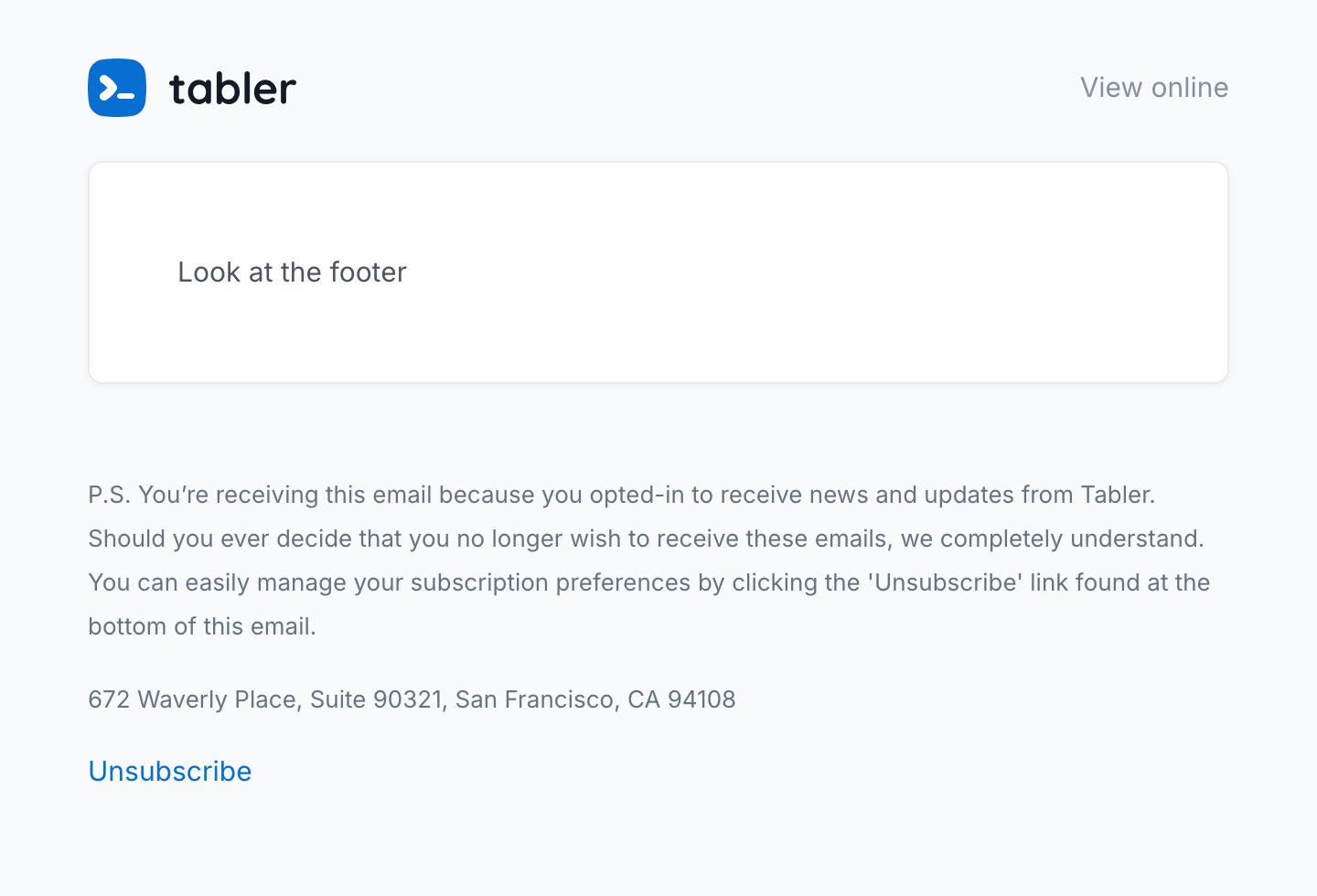This screenshot has width=1317, height=896.
Task: Click "Suite 90321" in the address
Action: coord(376,699)
